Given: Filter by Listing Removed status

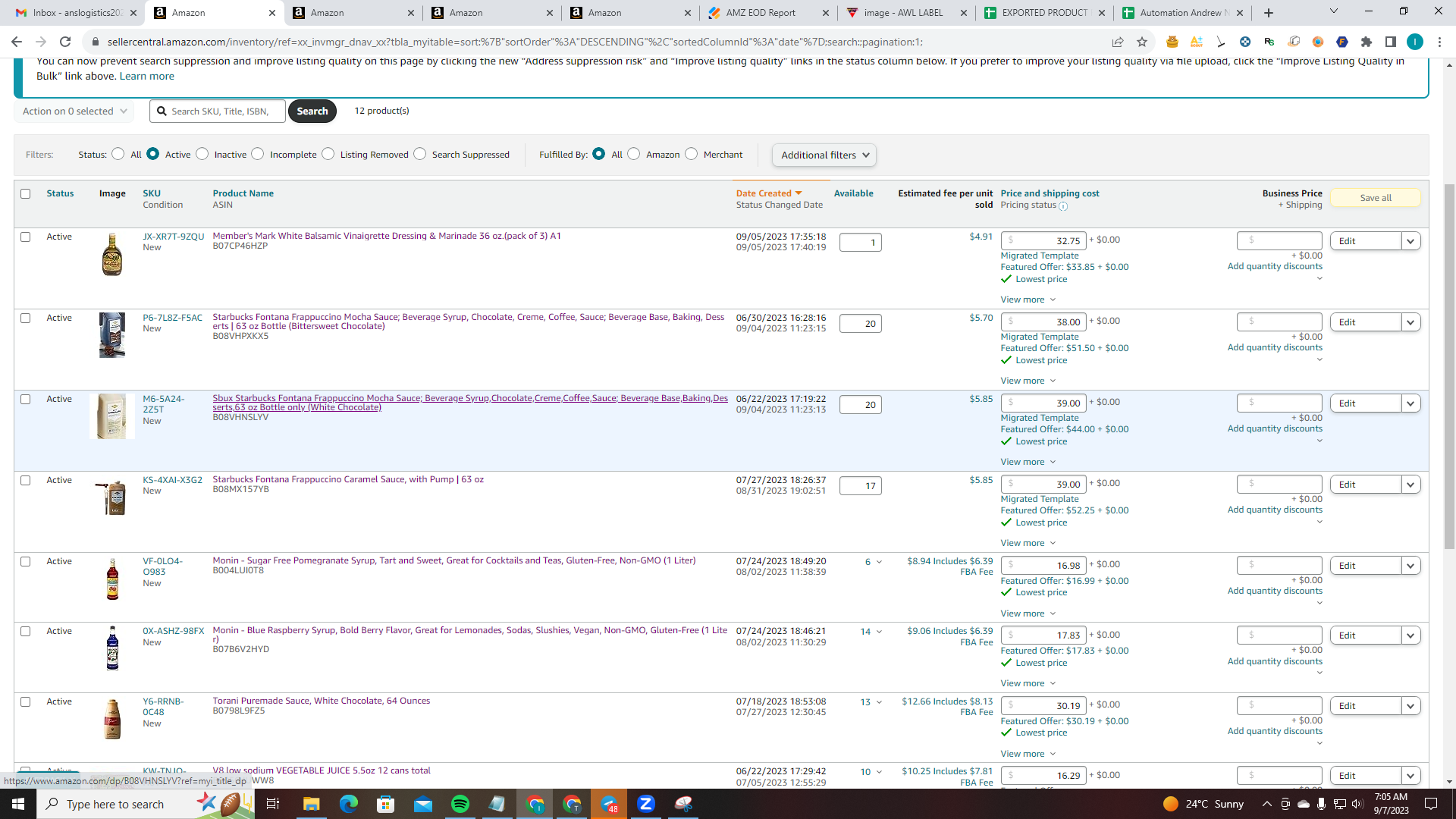Looking at the screenshot, I should (328, 154).
